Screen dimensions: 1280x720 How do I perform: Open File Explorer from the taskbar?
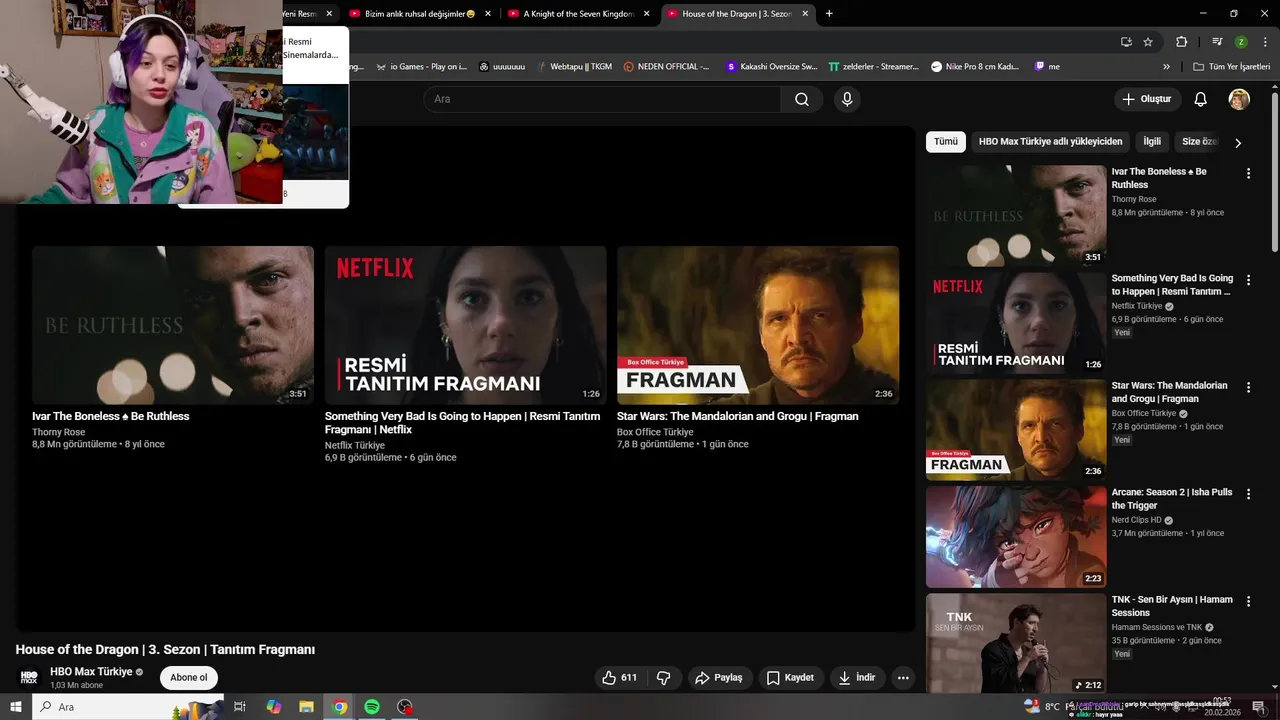pyautogui.click(x=307, y=707)
